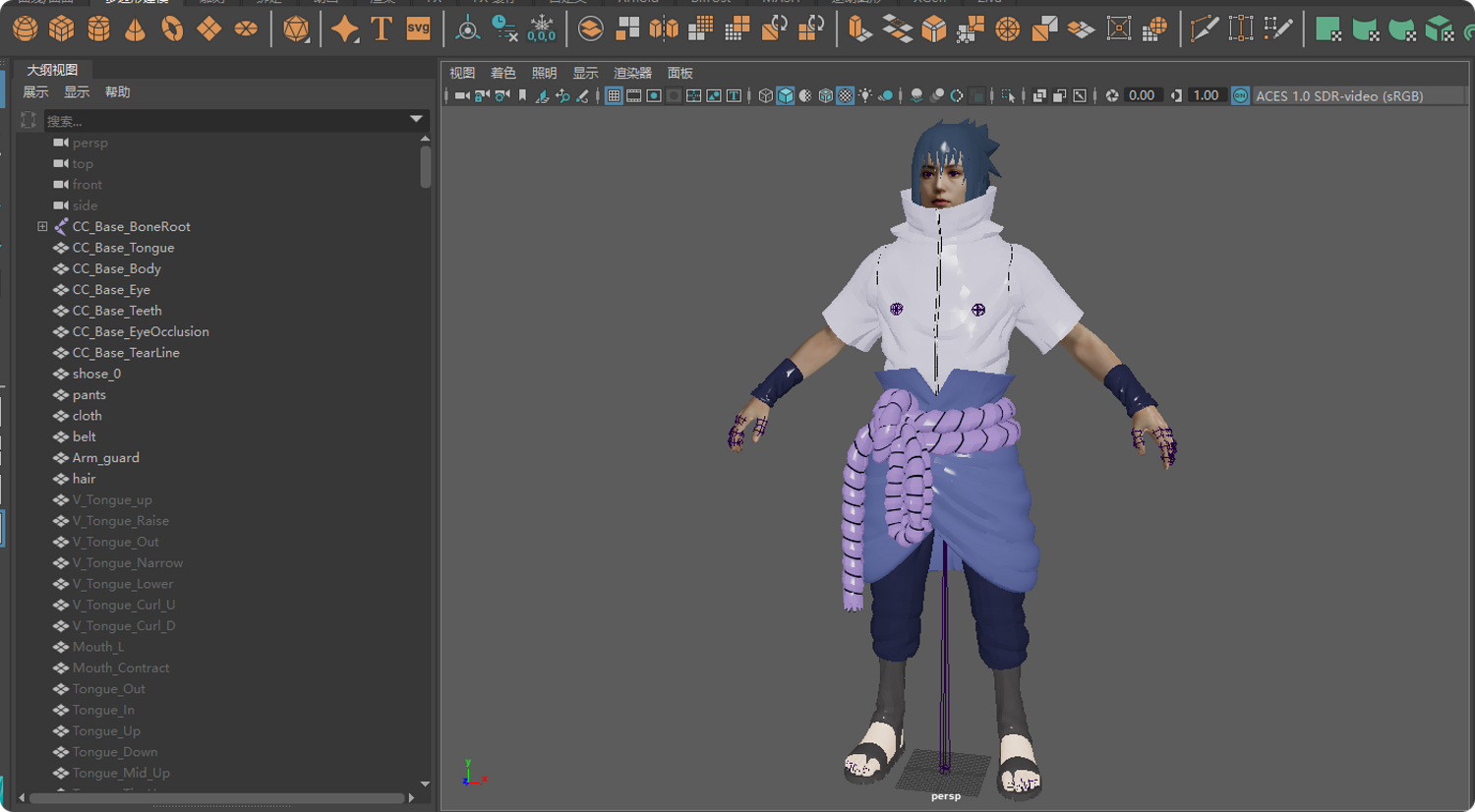Click the outliner vertical scrollbar thumb
This screenshot has width=1475, height=812.
[x=426, y=167]
